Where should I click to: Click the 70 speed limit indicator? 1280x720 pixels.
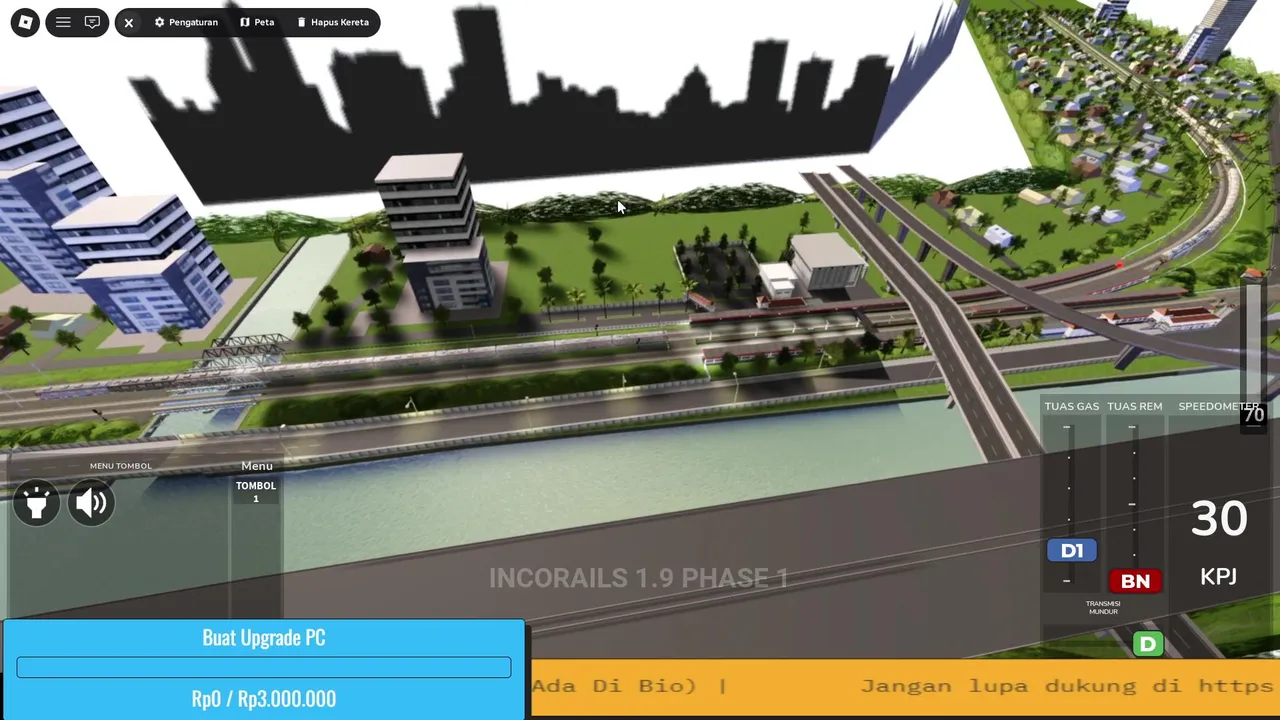[x=1254, y=415]
